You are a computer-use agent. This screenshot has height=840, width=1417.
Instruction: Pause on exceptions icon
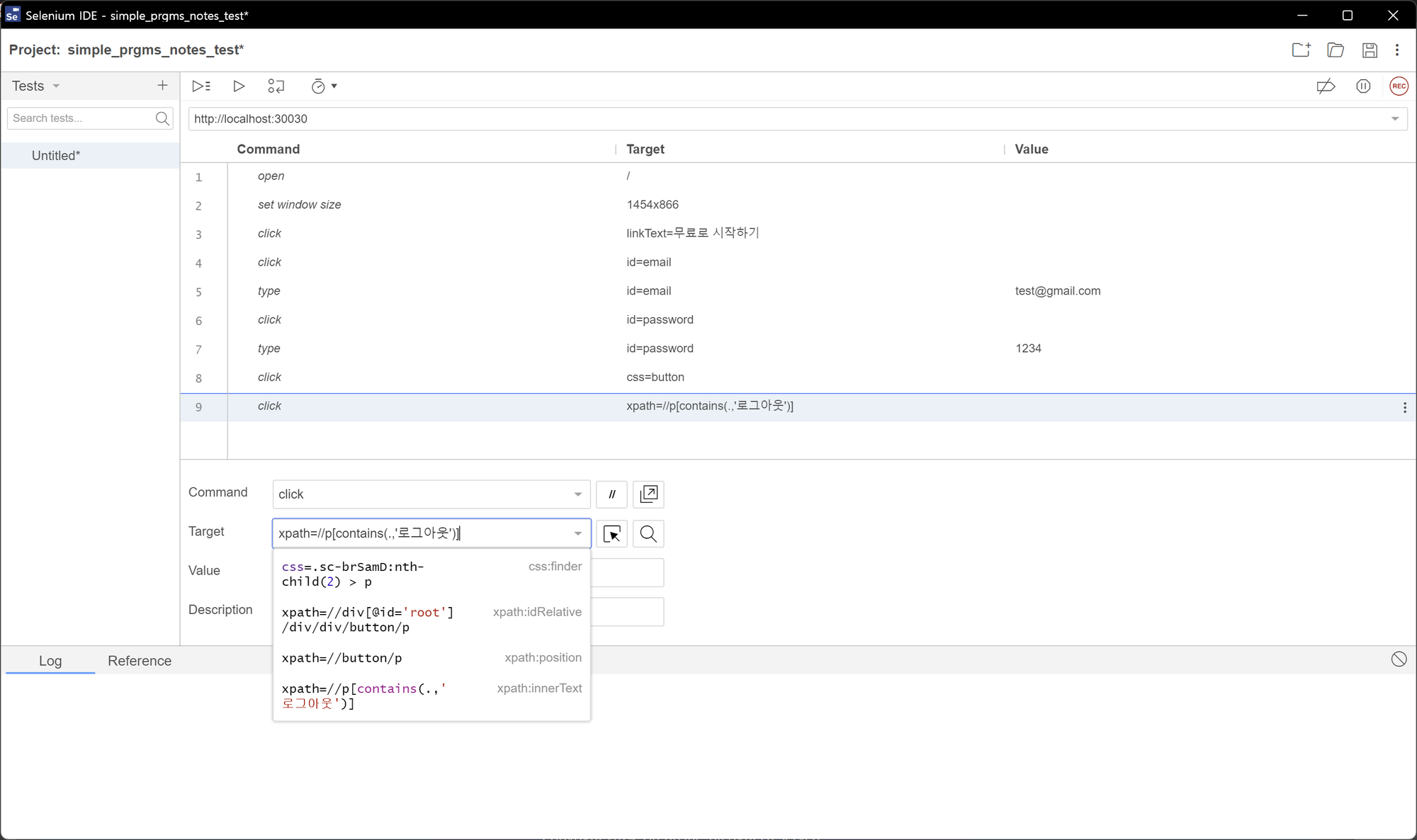[x=1363, y=86]
